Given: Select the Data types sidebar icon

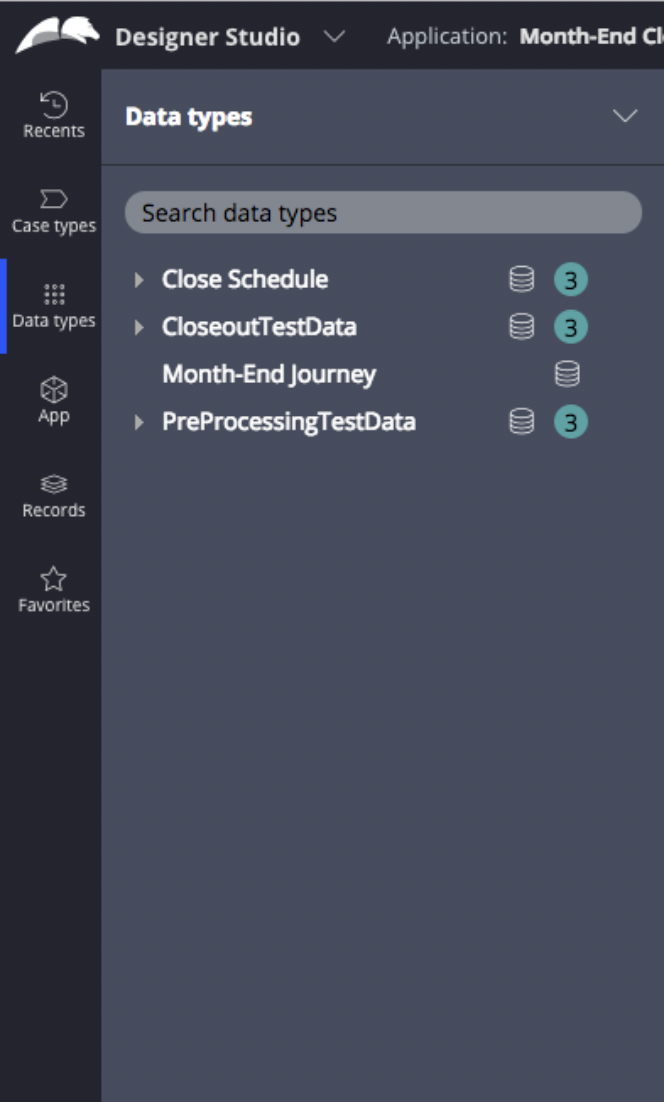Looking at the screenshot, I should [x=53, y=294].
